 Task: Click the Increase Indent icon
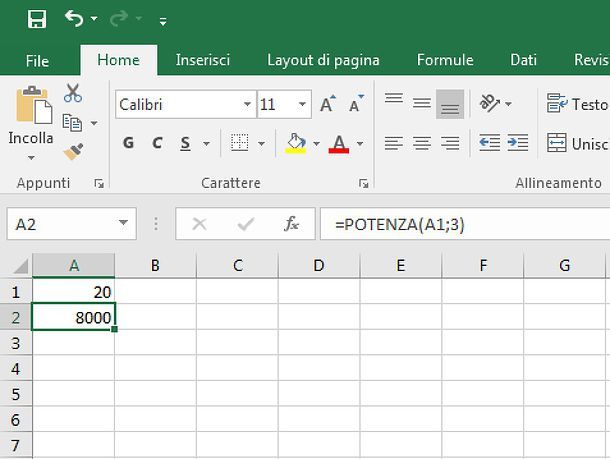click(518, 143)
